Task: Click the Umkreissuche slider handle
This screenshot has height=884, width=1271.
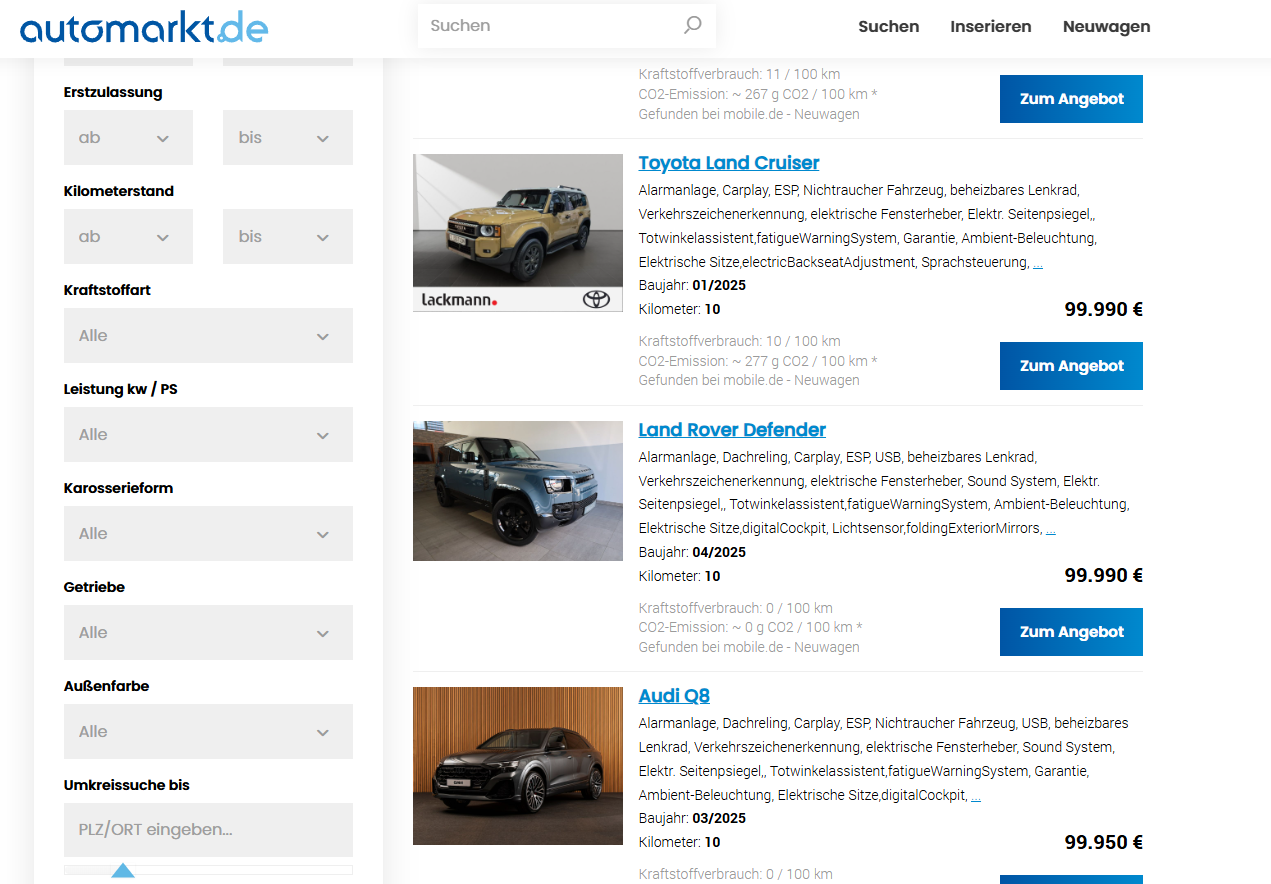Action: [x=122, y=871]
